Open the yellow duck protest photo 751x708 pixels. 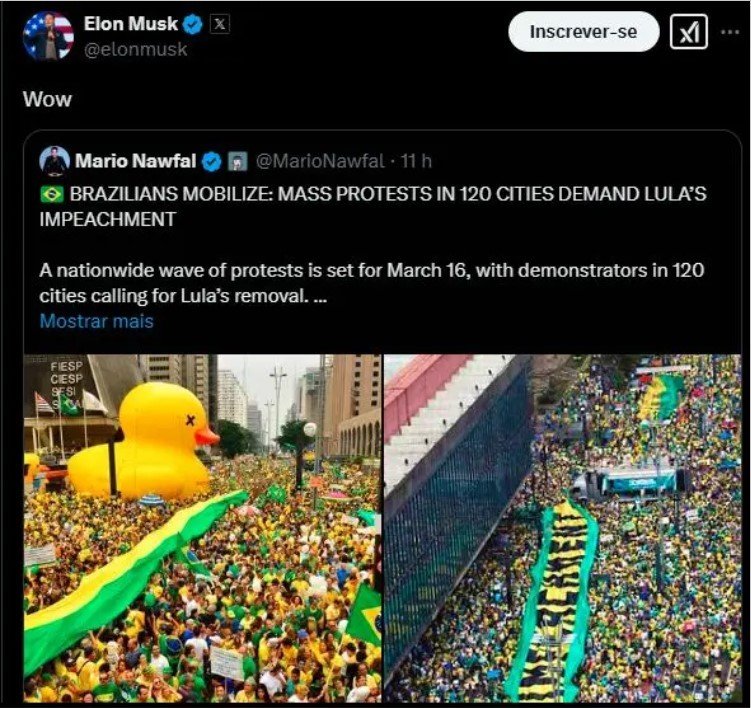[x=202, y=528]
